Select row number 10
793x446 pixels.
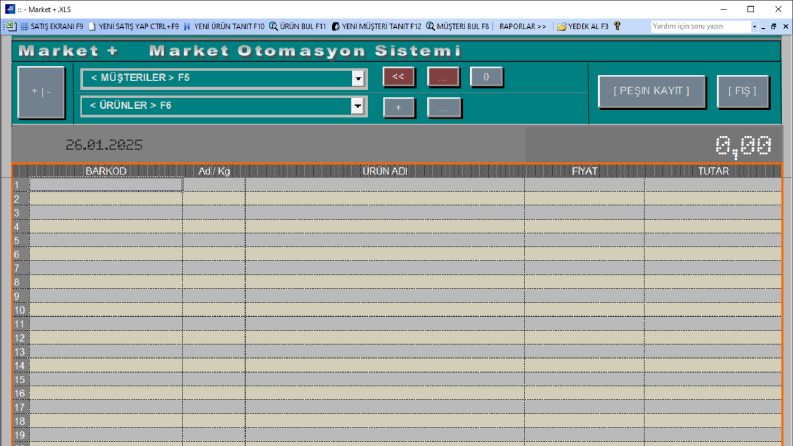(x=20, y=310)
